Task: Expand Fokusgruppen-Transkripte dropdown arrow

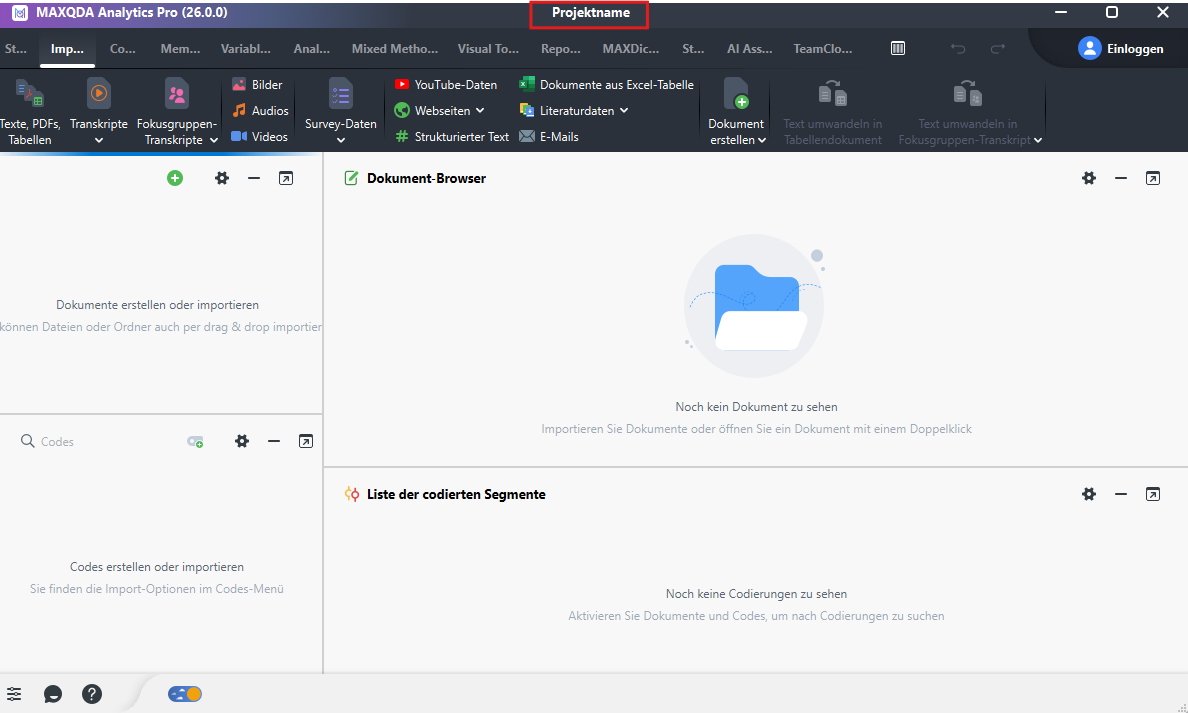Action: click(x=214, y=140)
